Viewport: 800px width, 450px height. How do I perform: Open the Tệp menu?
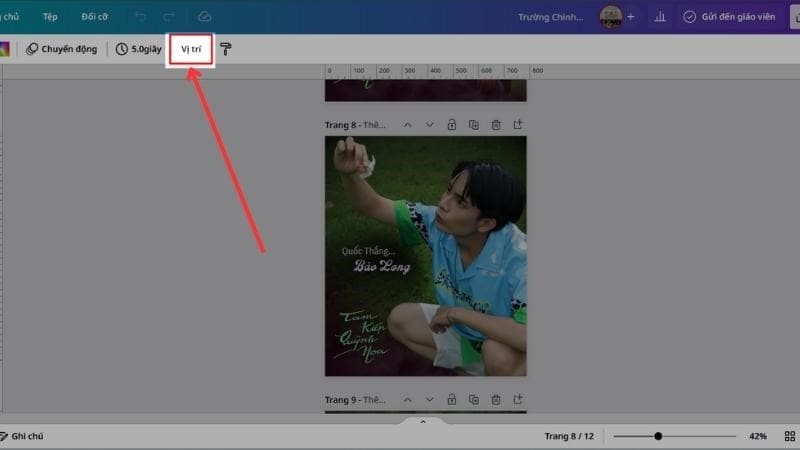(x=50, y=17)
